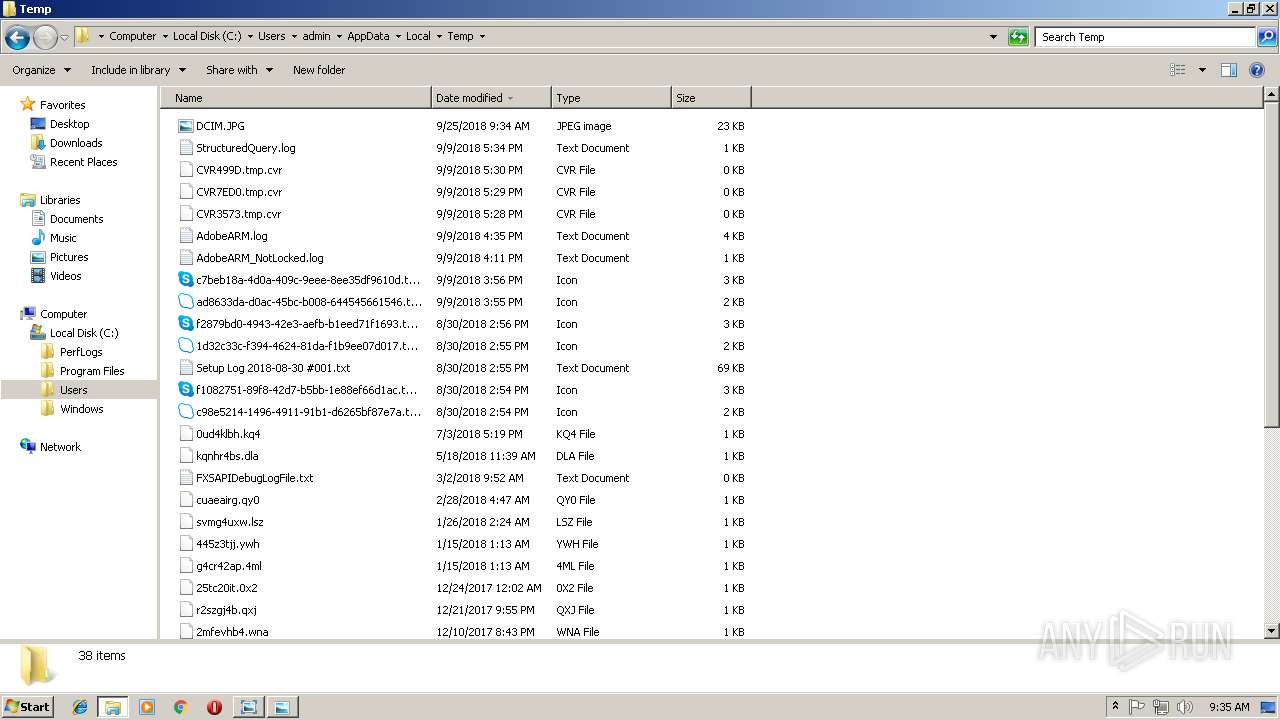Navigate to Computer in breadcrumb
This screenshot has width=1280, height=720.
click(132, 36)
